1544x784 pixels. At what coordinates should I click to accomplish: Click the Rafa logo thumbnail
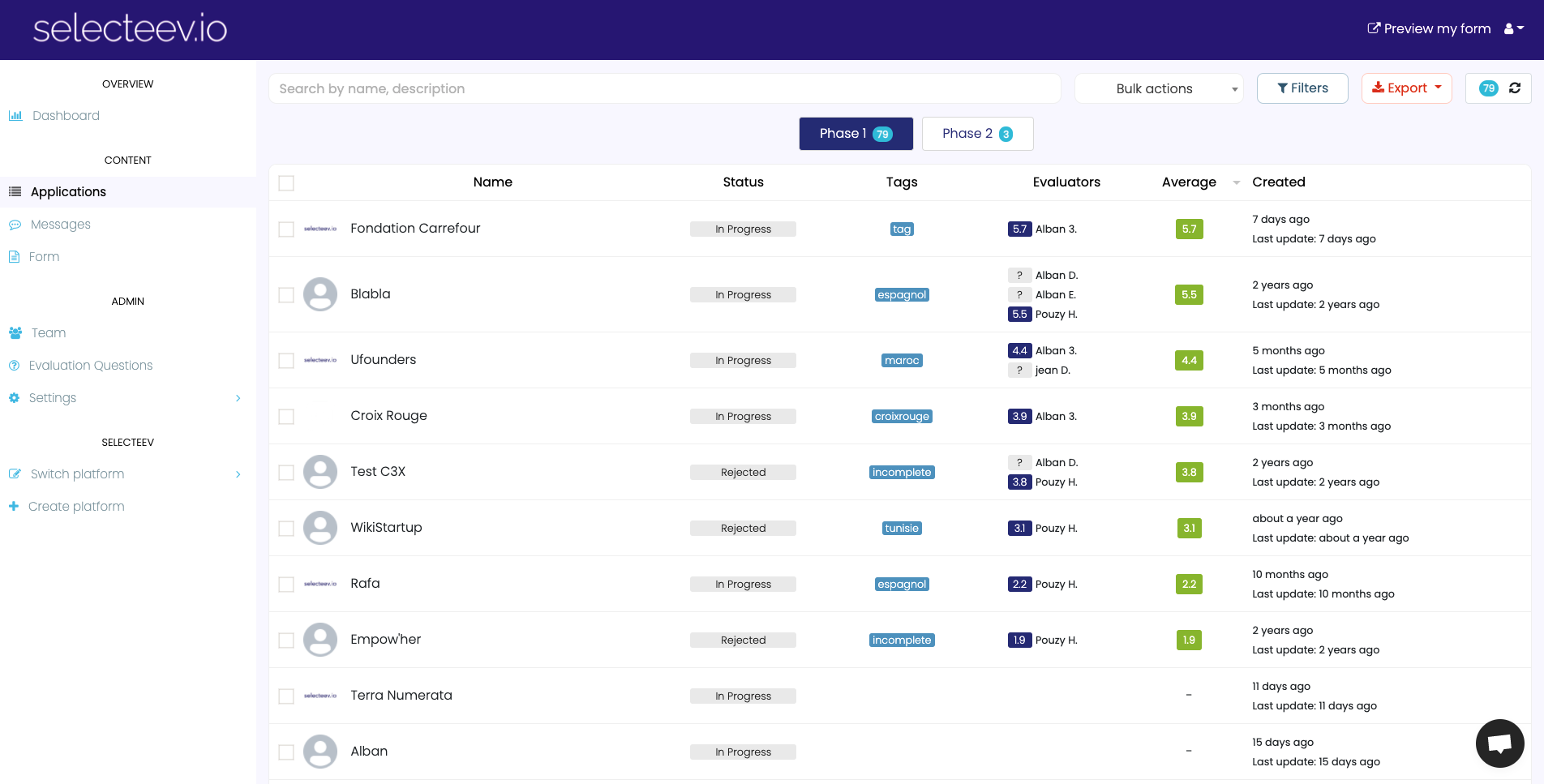[320, 584]
